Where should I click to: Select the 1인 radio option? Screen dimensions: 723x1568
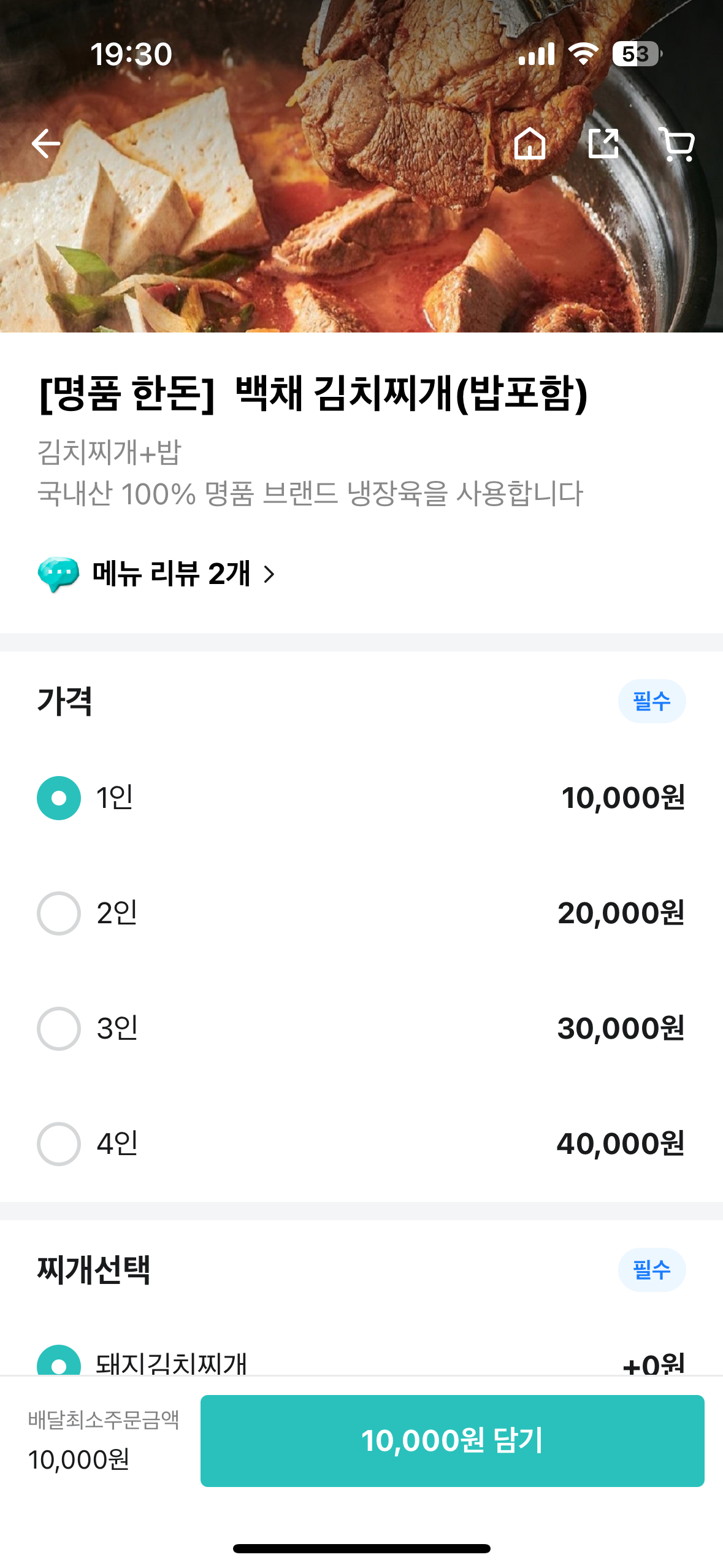(59, 798)
